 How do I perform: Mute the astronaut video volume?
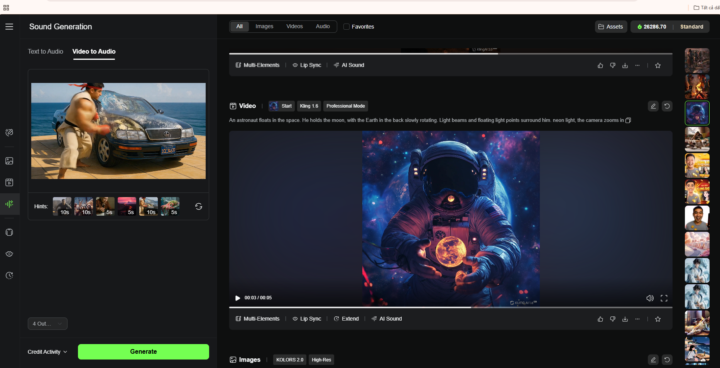[x=650, y=298]
